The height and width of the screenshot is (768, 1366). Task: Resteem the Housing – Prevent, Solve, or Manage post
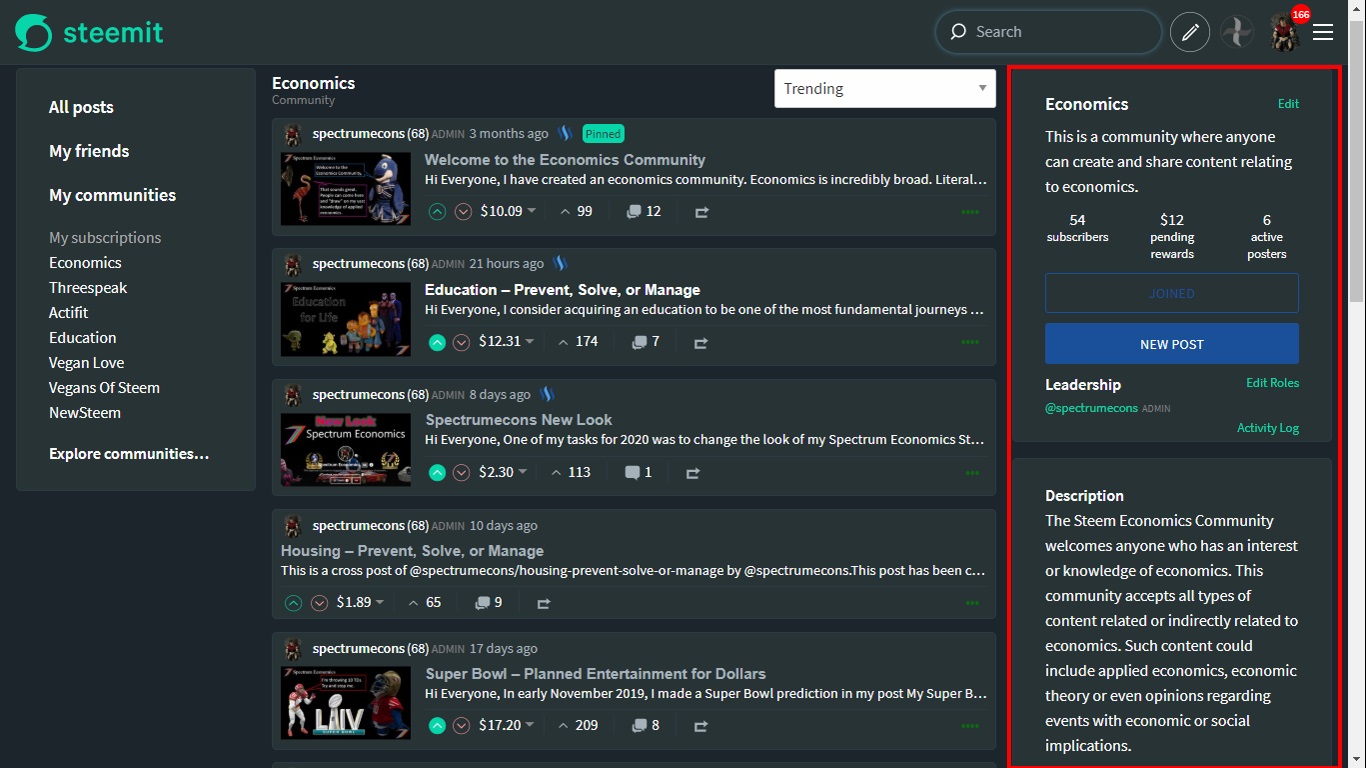[543, 603]
